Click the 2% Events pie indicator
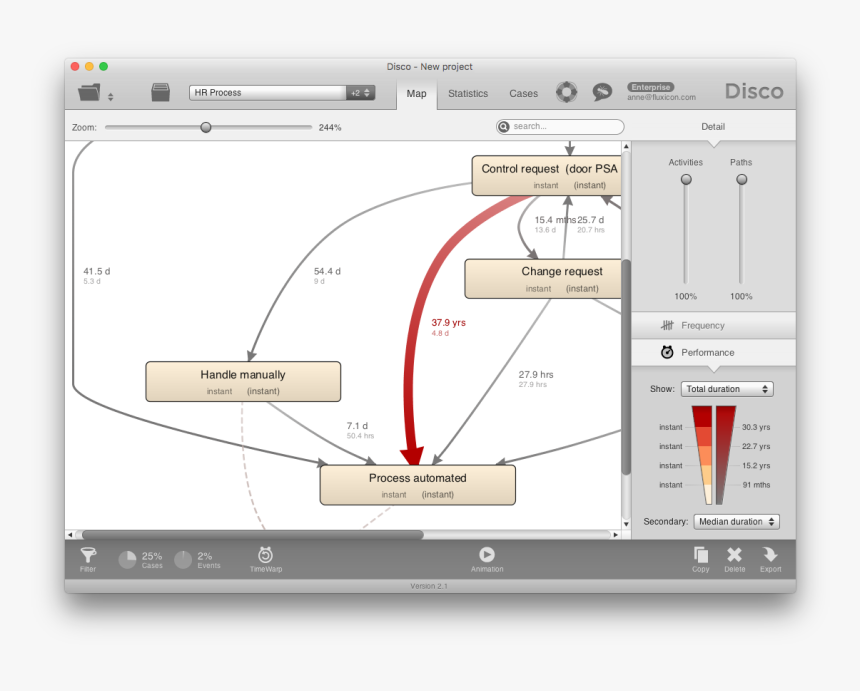 click(183, 559)
